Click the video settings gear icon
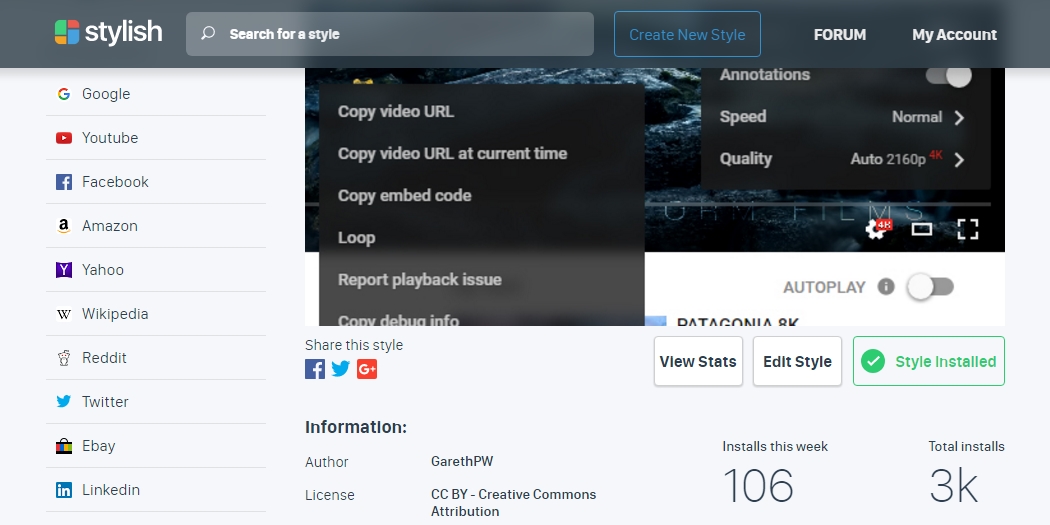The width and height of the screenshot is (1050, 525). [x=877, y=228]
